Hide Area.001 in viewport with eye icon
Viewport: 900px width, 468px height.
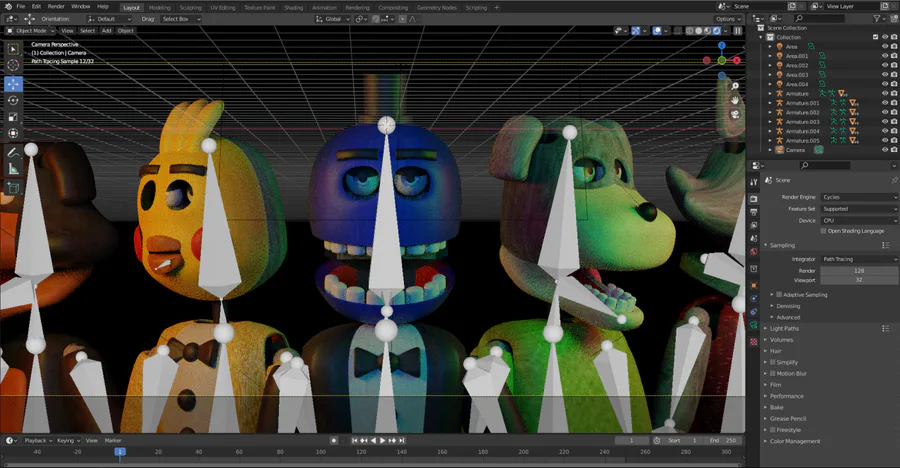tap(885, 56)
